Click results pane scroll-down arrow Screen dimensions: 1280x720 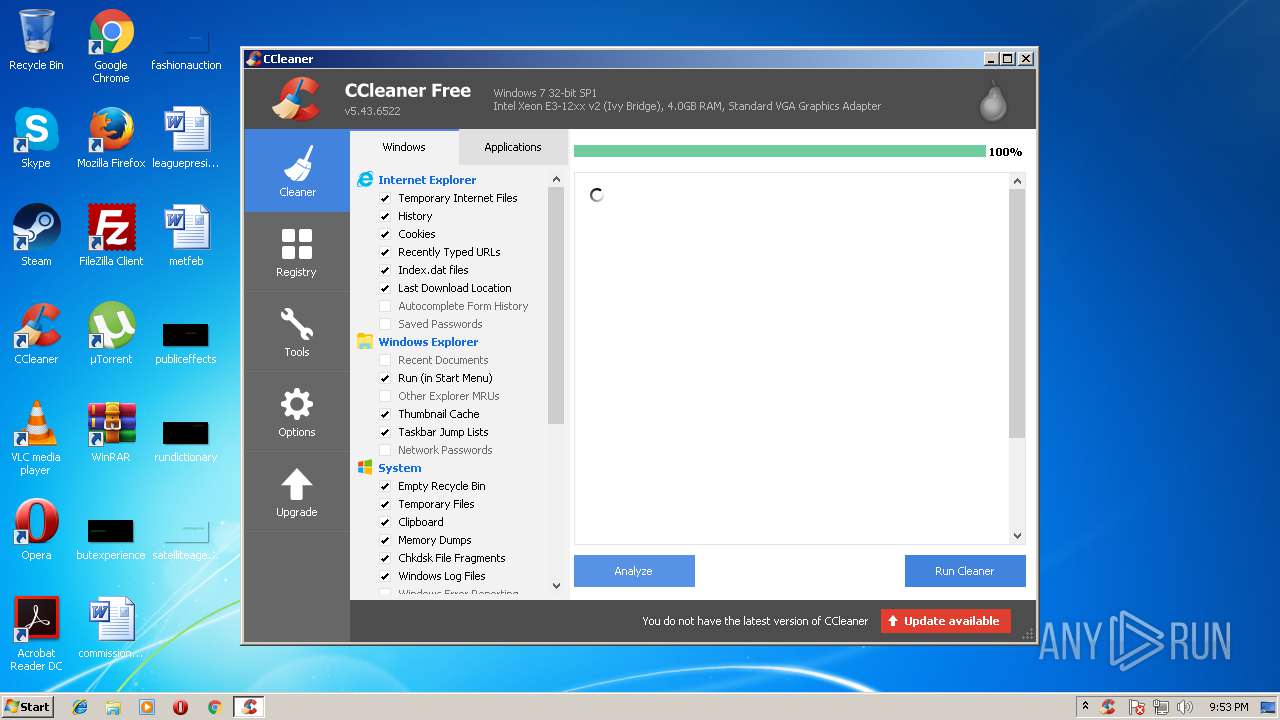pos(1017,535)
